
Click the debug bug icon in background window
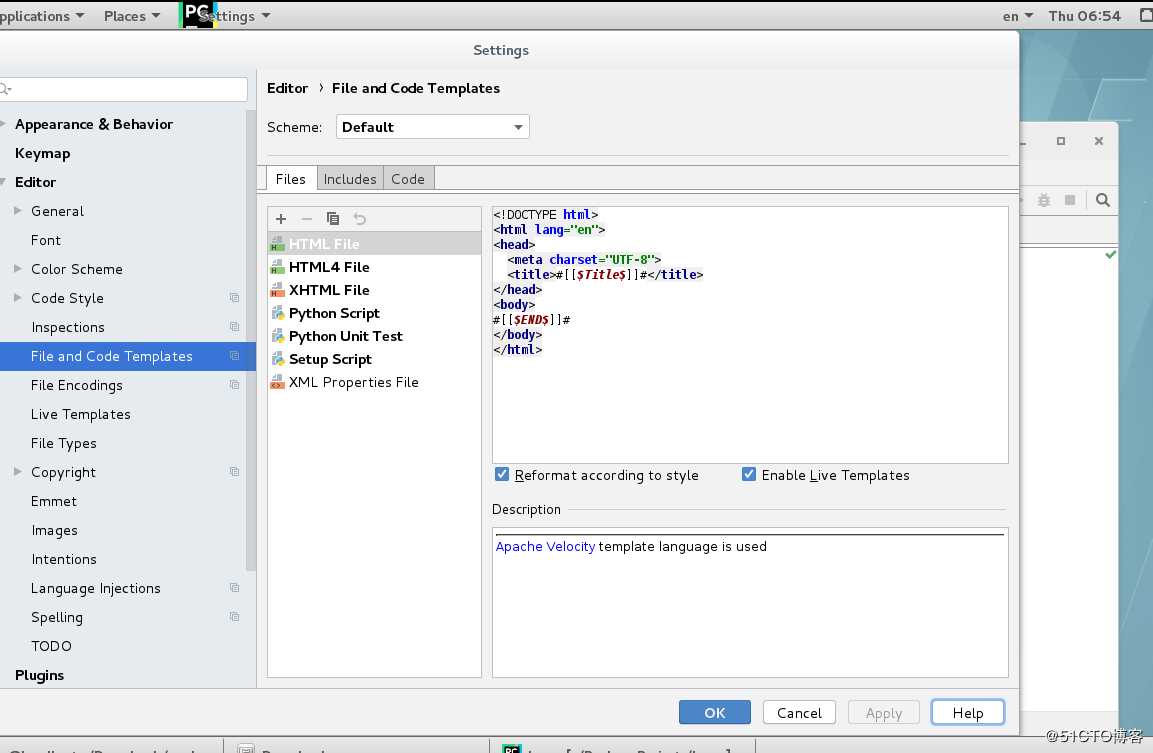(x=1043, y=200)
